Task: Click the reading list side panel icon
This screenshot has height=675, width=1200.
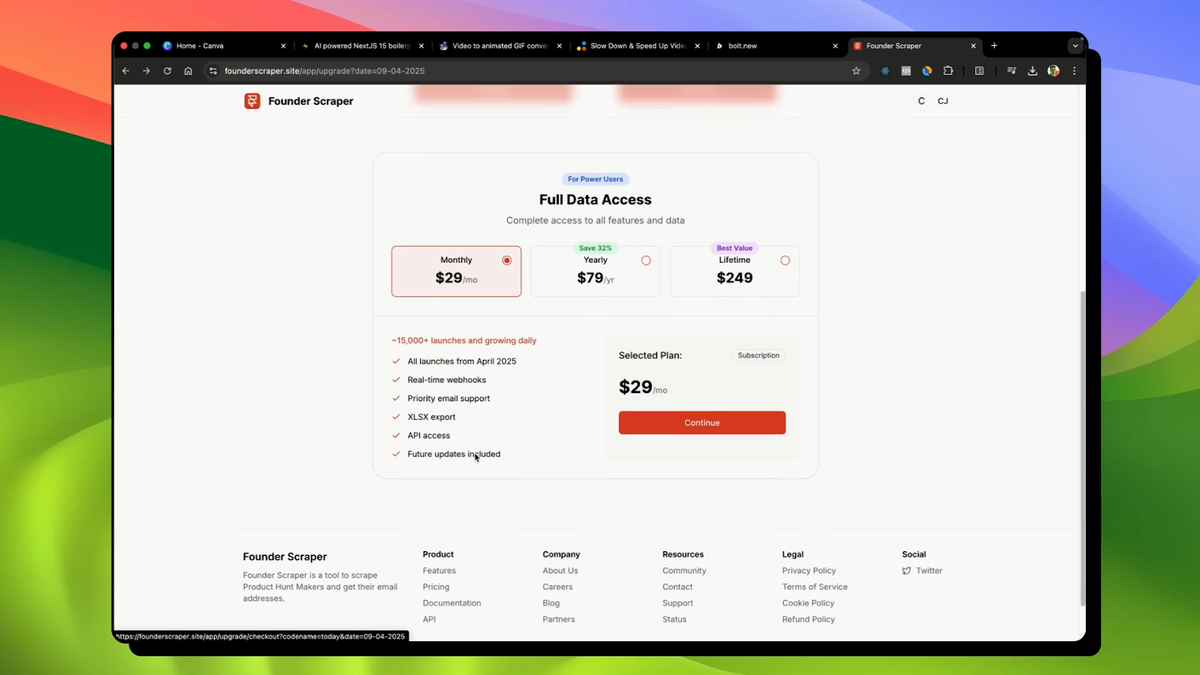Action: click(x=978, y=71)
